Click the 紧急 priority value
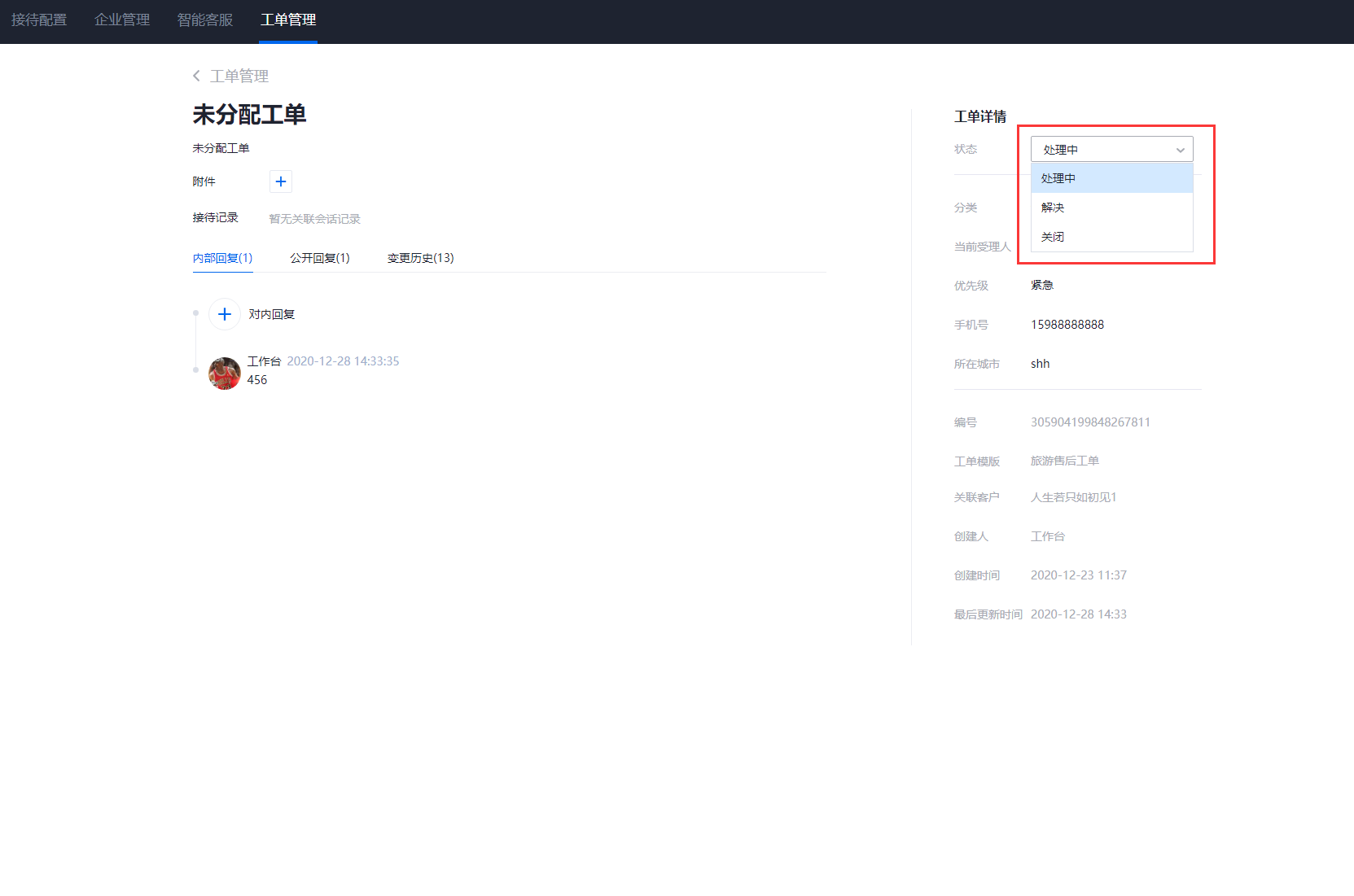Image resolution: width=1354 pixels, height=896 pixels. (1042, 285)
